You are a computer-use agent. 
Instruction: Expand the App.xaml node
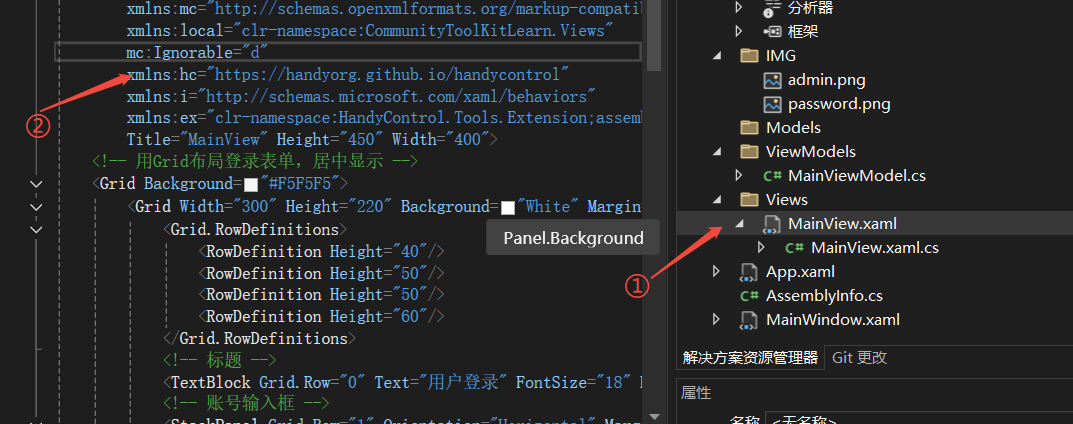tap(716, 271)
